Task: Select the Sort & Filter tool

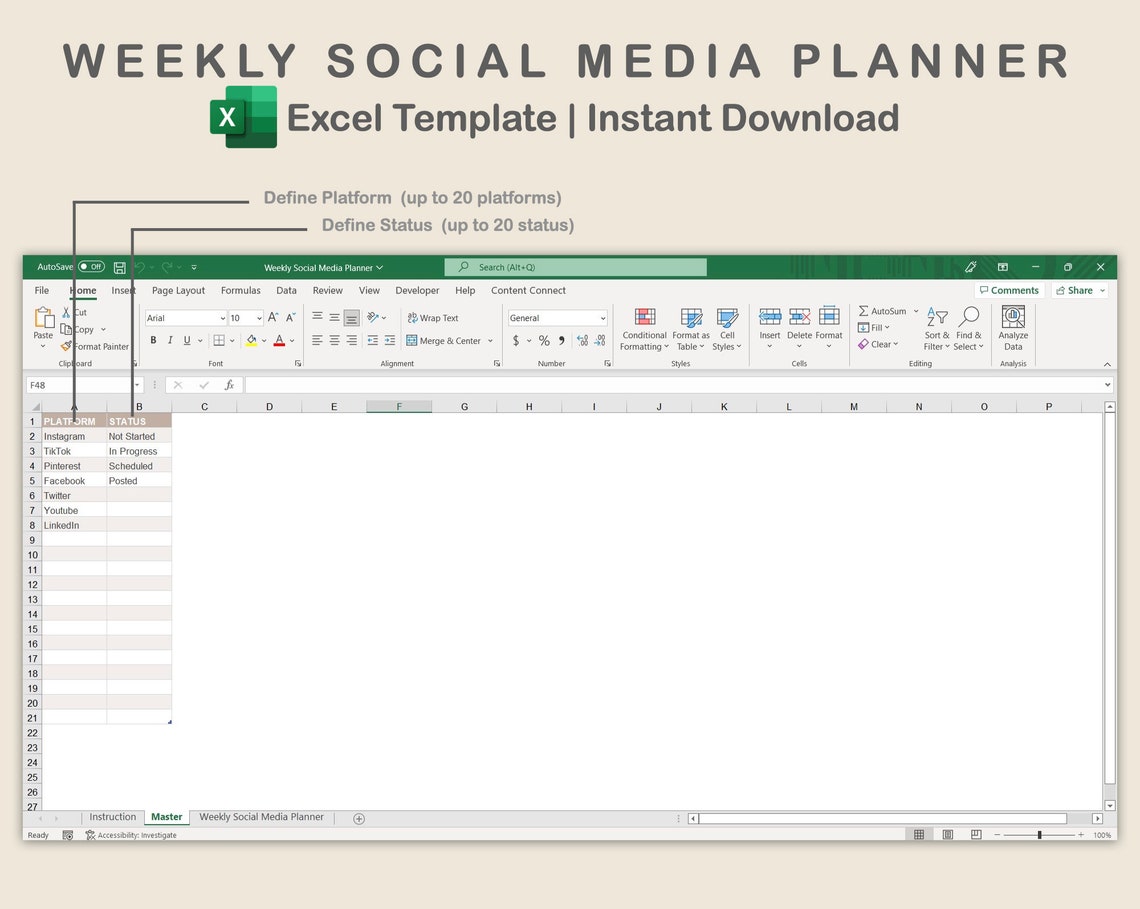Action: pyautogui.click(x=936, y=330)
